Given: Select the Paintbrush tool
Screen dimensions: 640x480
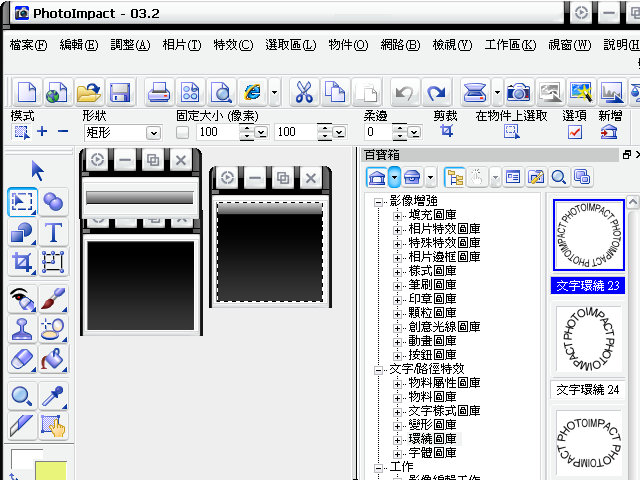Looking at the screenshot, I should coord(53,299).
